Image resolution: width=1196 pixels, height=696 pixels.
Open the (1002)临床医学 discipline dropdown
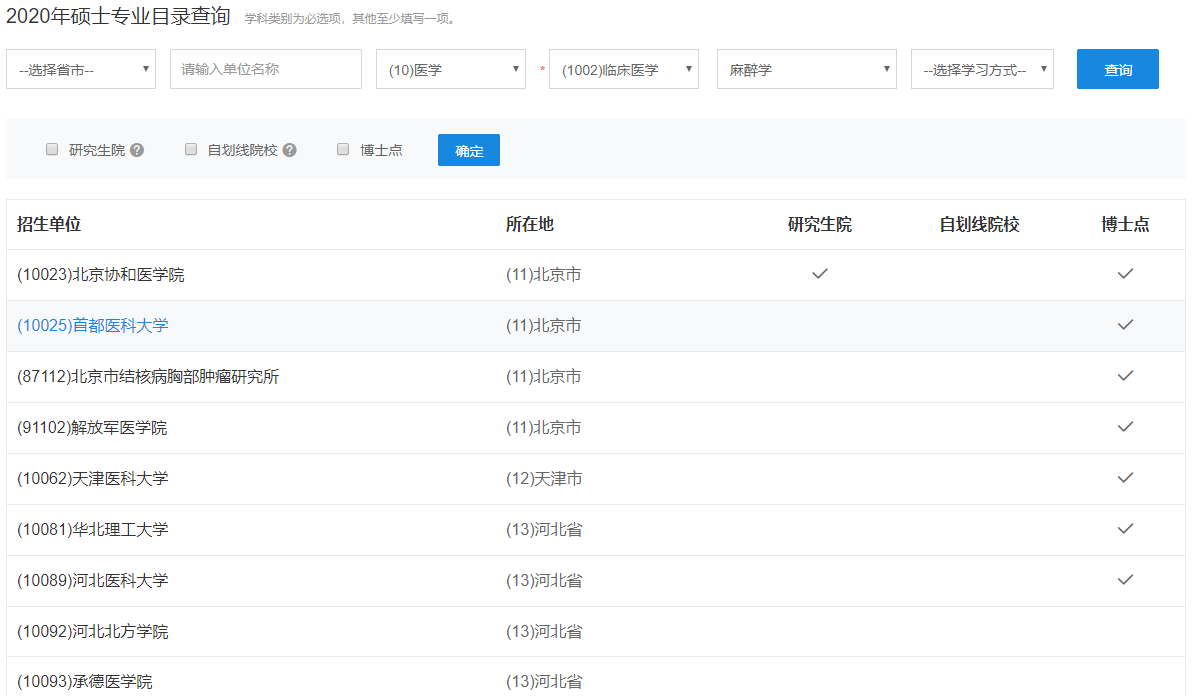click(x=624, y=69)
